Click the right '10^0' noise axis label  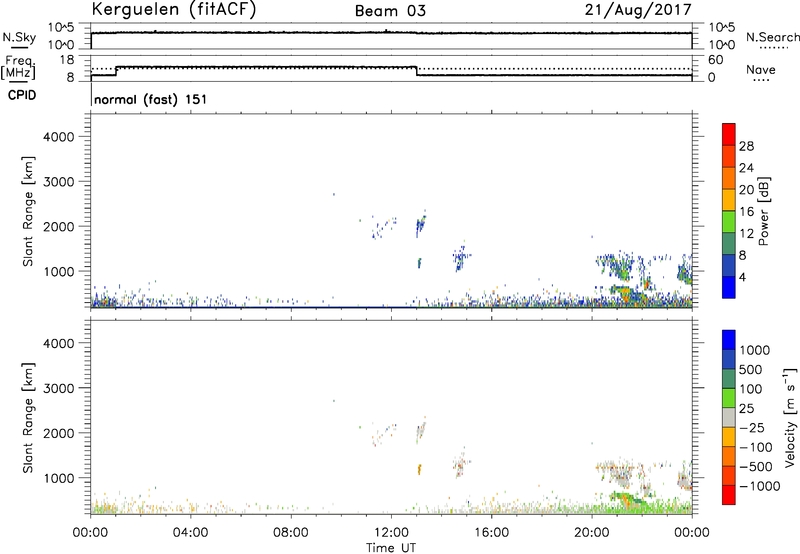point(722,45)
